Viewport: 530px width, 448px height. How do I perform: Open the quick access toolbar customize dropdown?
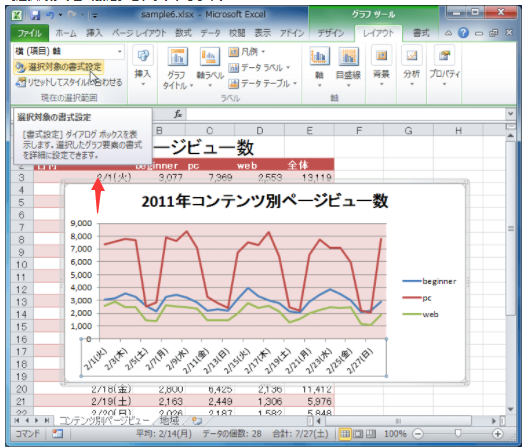point(95,15)
